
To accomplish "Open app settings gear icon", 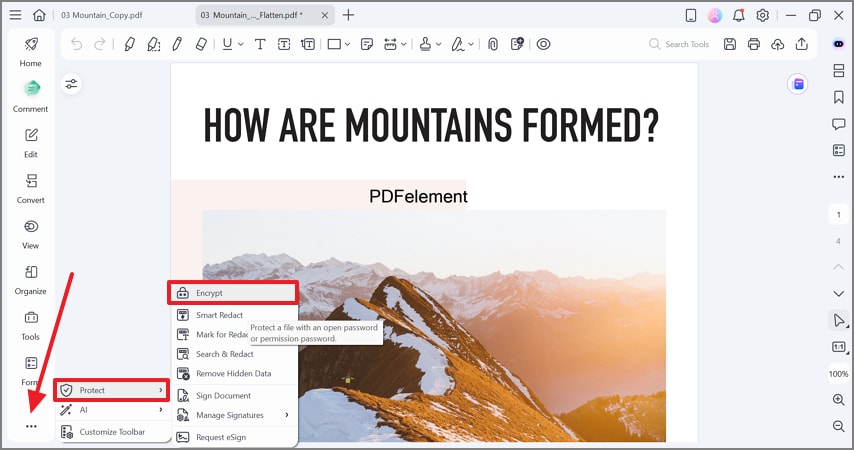I will (762, 15).
